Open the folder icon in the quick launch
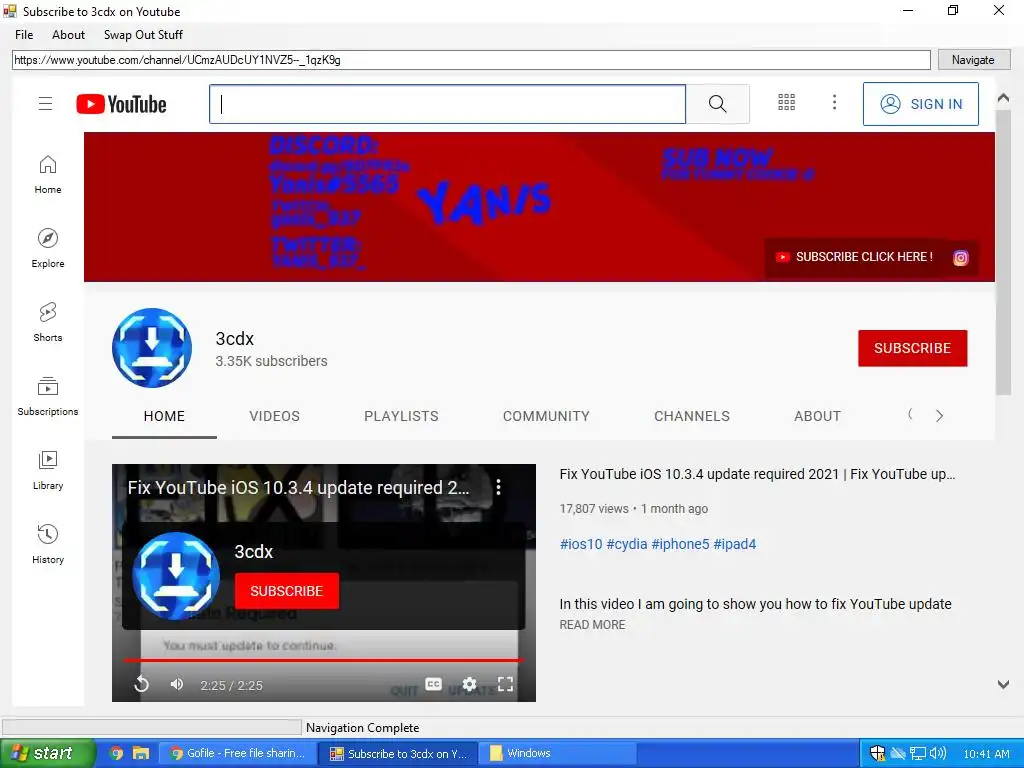Image resolution: width=1024 pixels, height=768 pixels. (x=141, y=753)
